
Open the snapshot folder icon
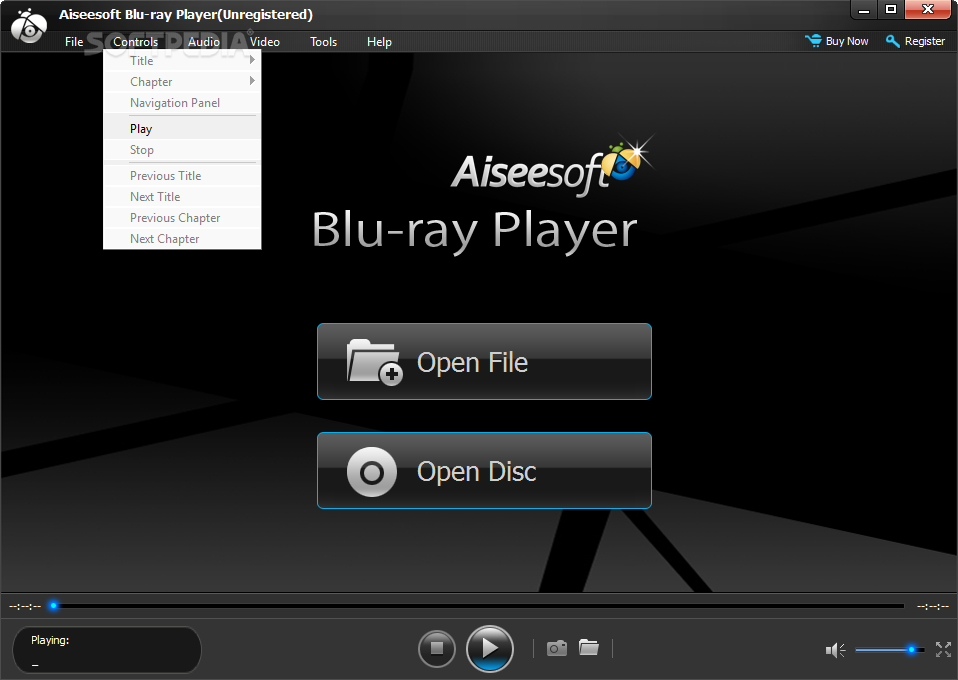(x=588, y=647)
